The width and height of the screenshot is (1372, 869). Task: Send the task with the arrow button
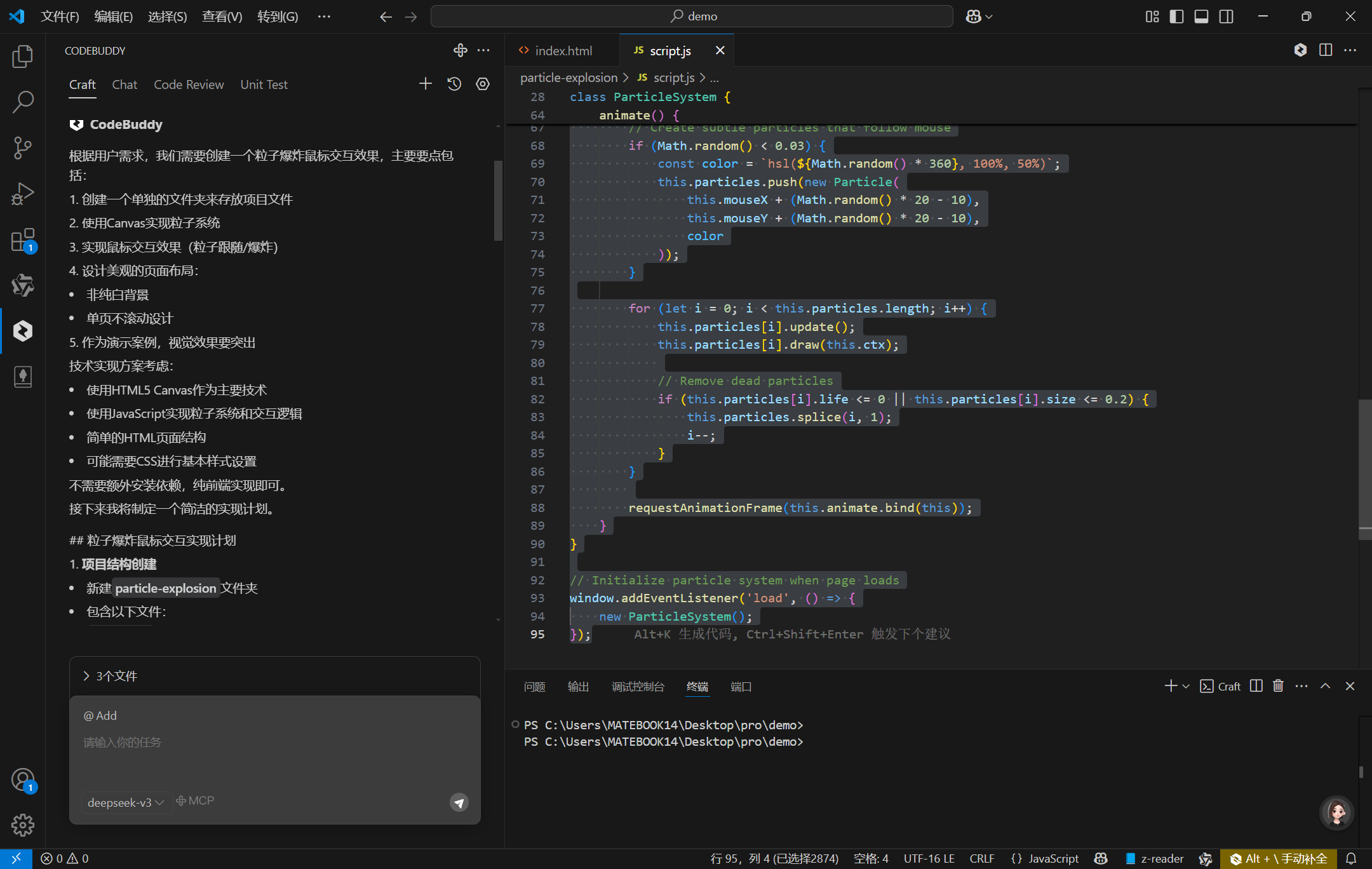point(459,802)
